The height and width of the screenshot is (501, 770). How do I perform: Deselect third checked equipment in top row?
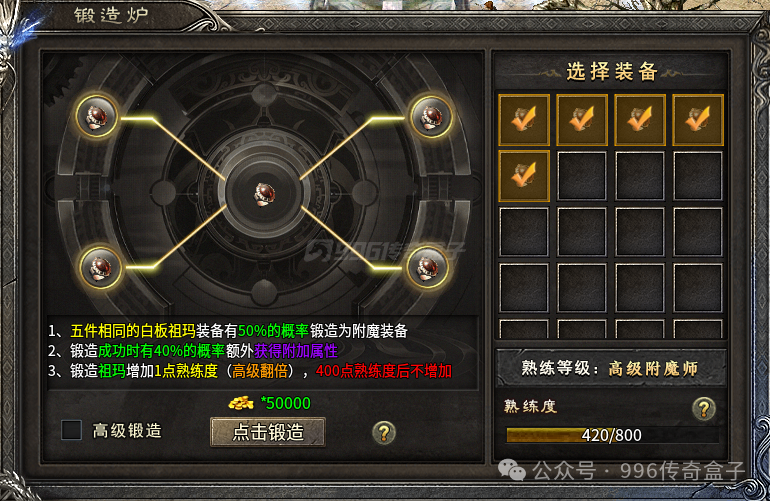640,120
